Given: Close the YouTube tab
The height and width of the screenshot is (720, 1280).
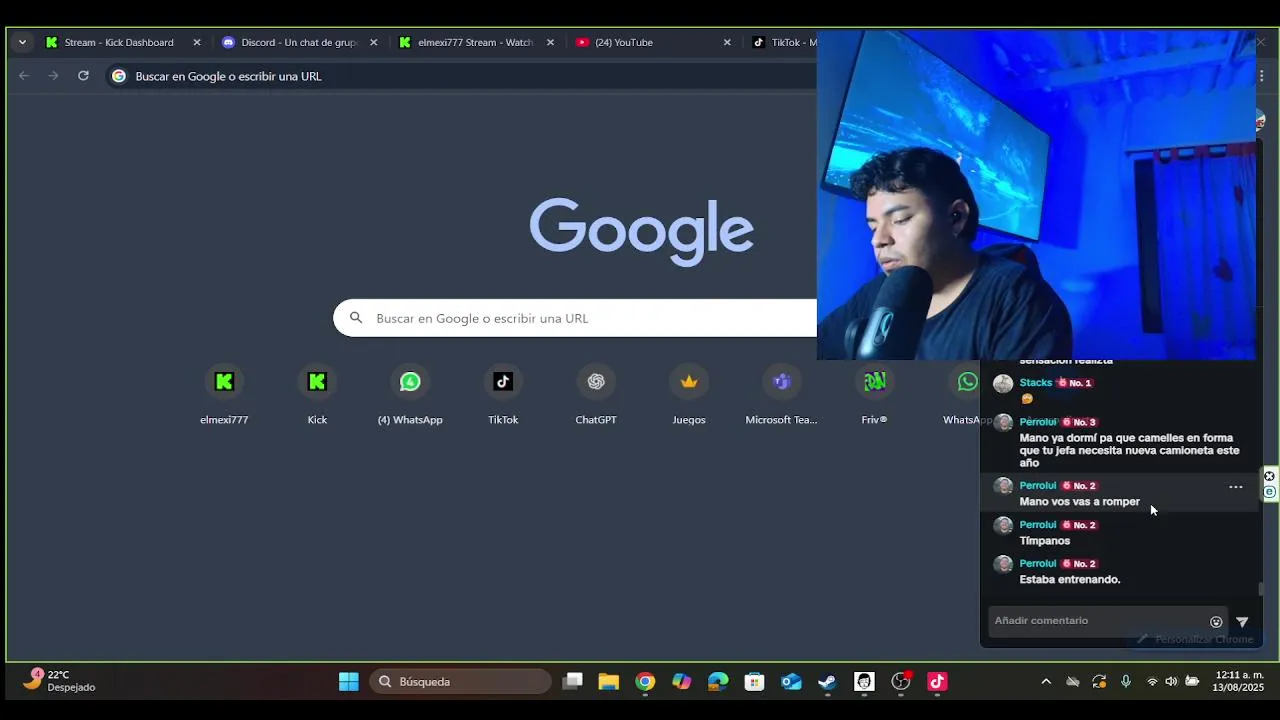Looking at the screenshot, I should pos(727,42).
